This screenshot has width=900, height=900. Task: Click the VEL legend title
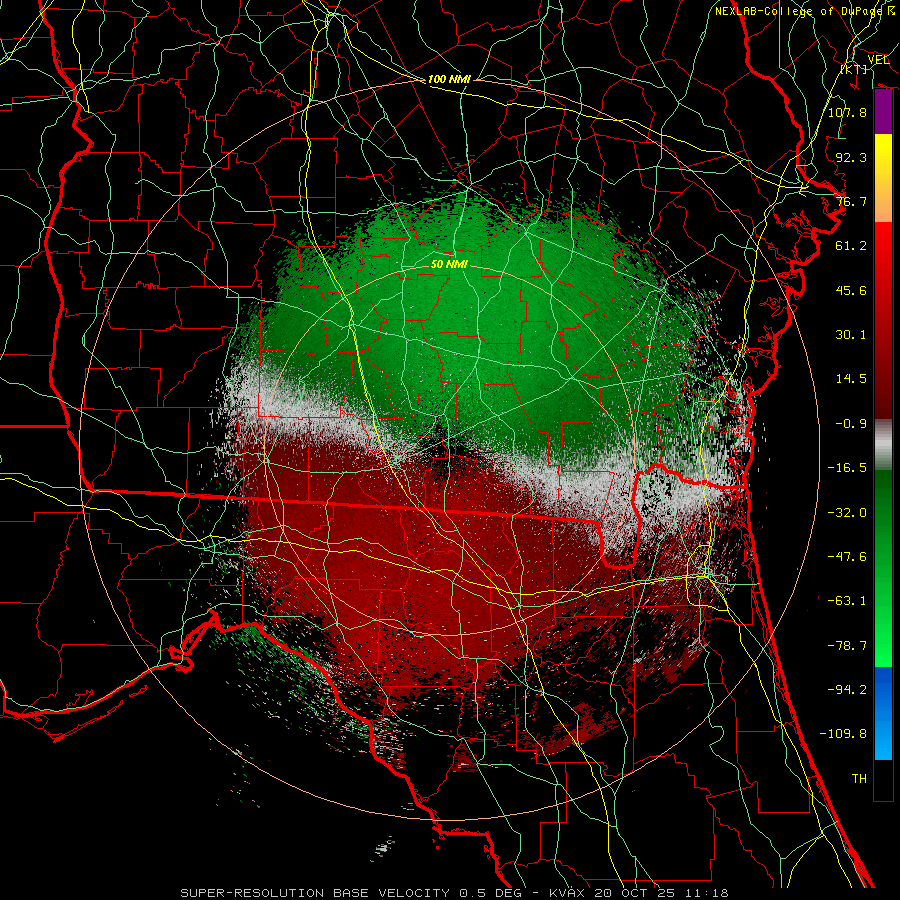click(878, 60)
